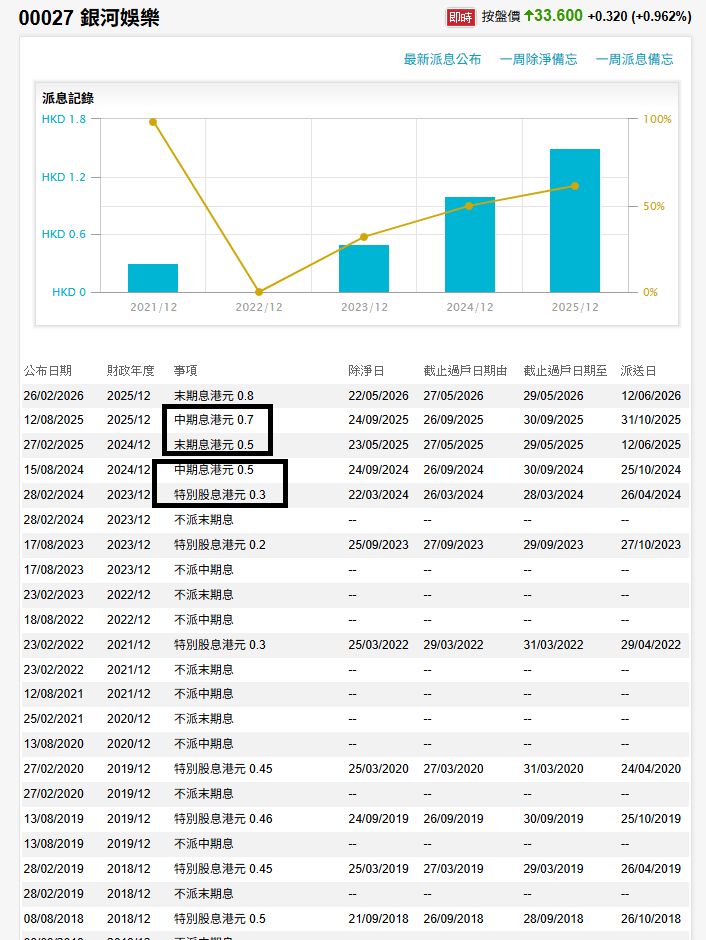Click payment date 31/10/2025
Viewport: 706px width, 940px height.
(651, 420)
